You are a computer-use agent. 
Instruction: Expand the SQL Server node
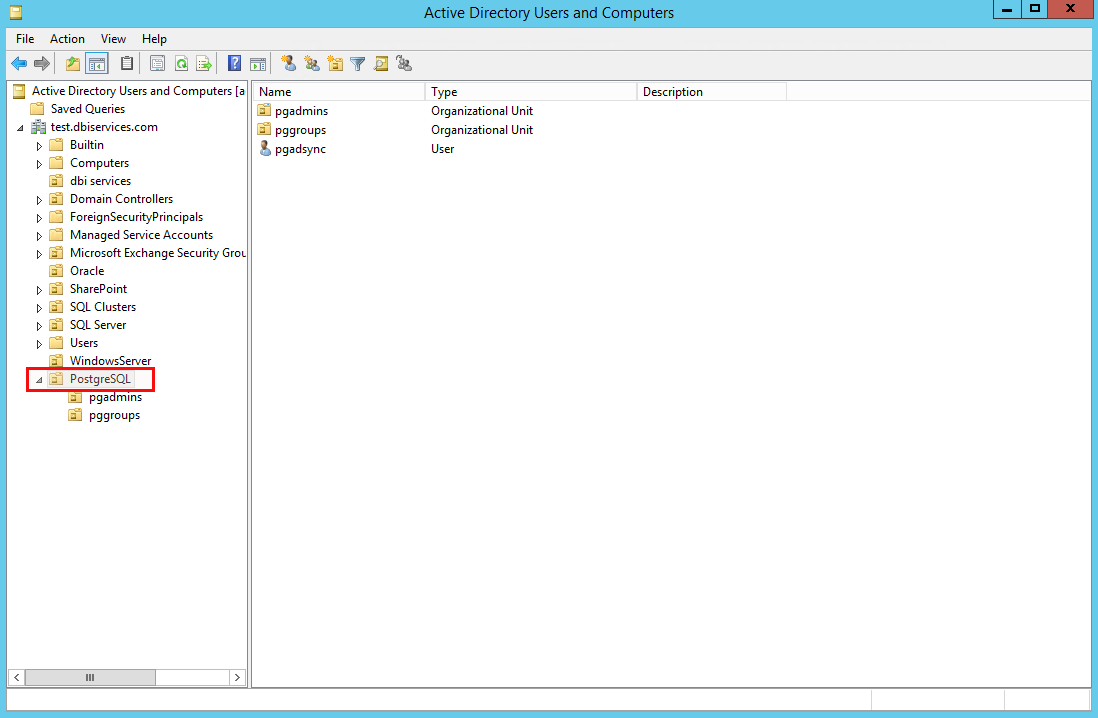point(39,326)
